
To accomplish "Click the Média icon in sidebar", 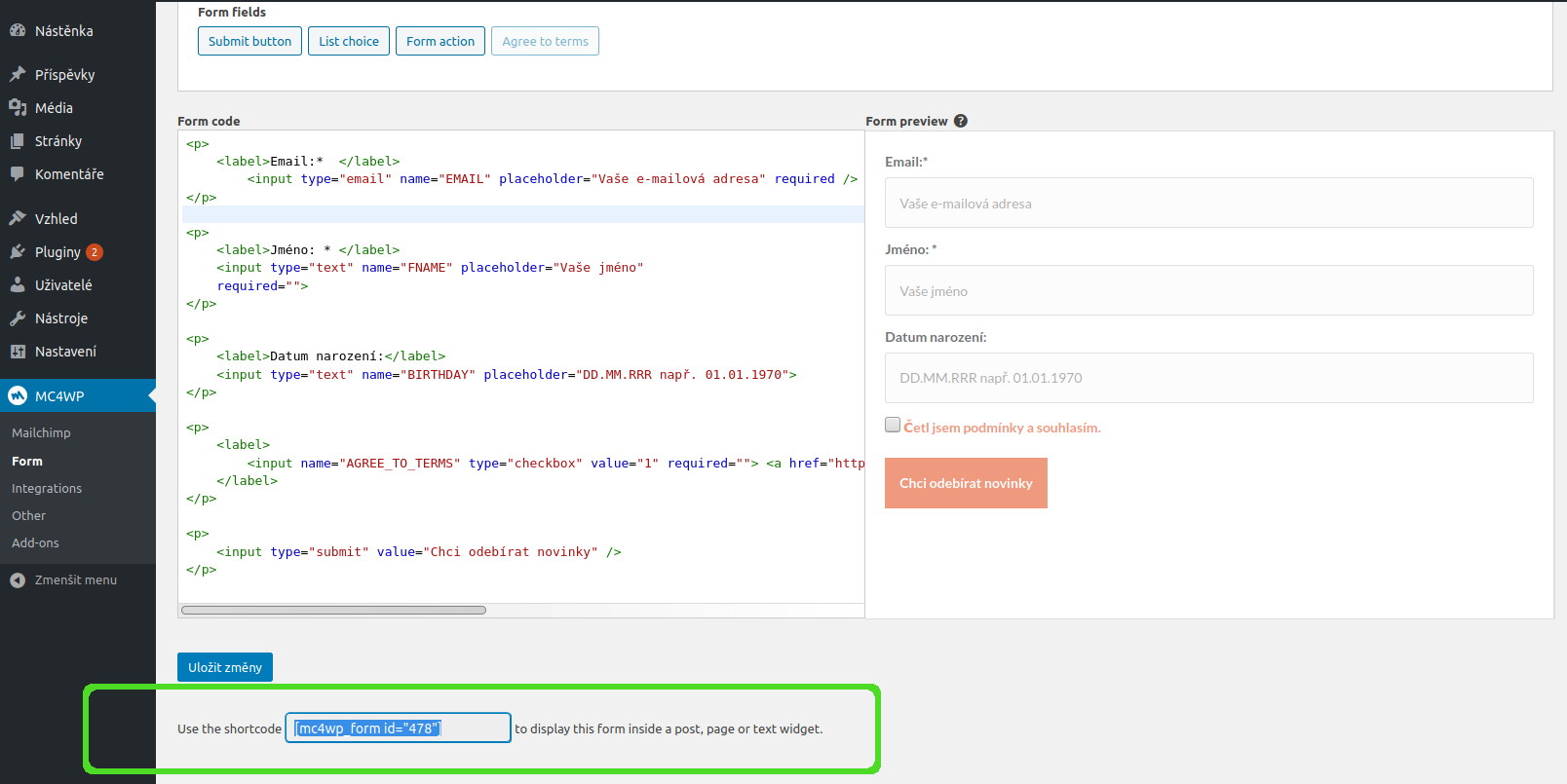I will (18, 107).
